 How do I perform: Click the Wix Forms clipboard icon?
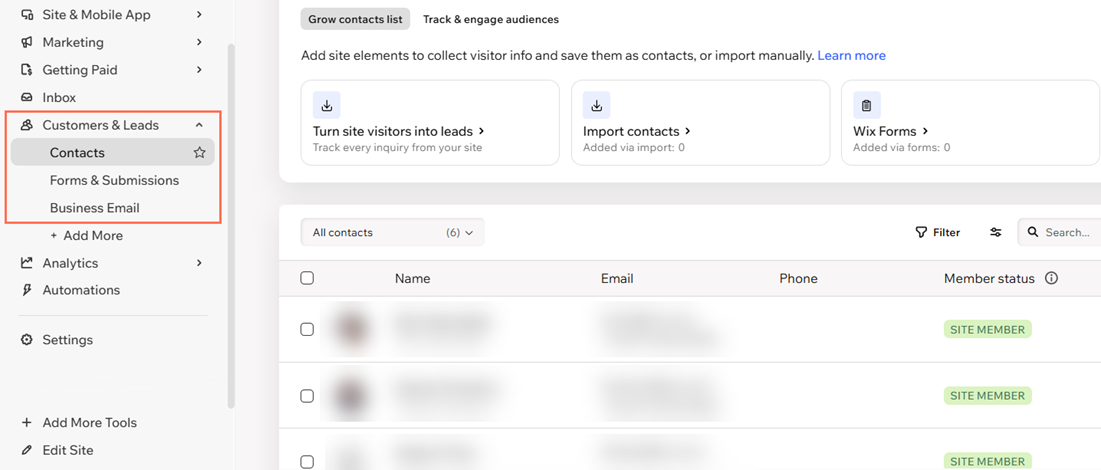pyautogui.click(x=866, y=105)
